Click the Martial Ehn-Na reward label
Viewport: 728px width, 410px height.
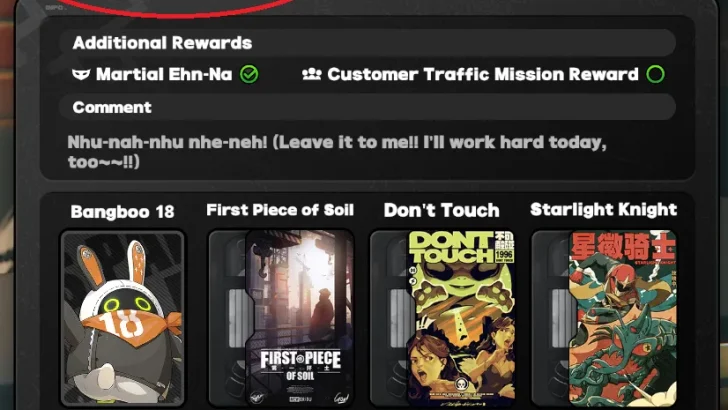pos(164,74)
